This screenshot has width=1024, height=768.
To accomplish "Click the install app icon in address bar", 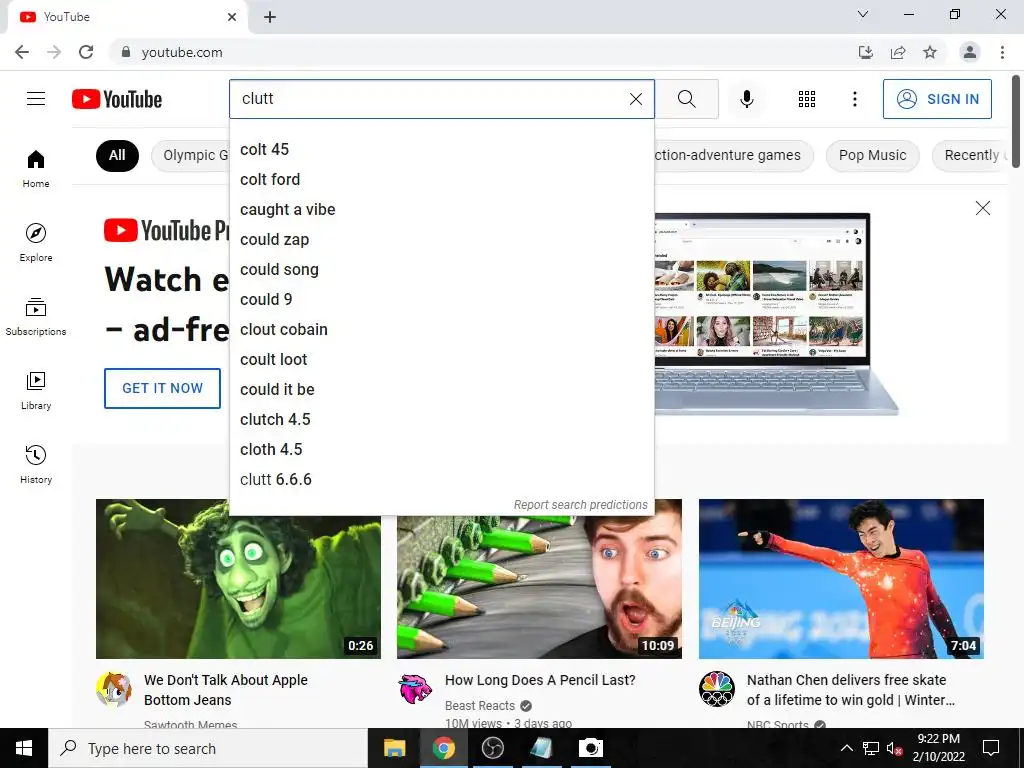I will tap(866, 52).
